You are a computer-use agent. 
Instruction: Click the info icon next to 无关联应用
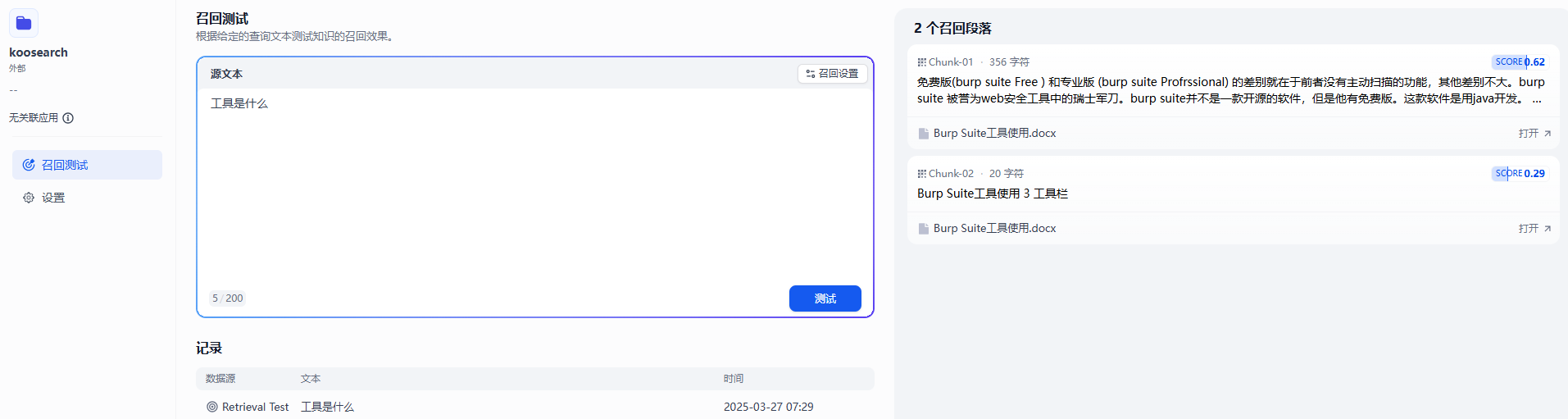[69, 118]
